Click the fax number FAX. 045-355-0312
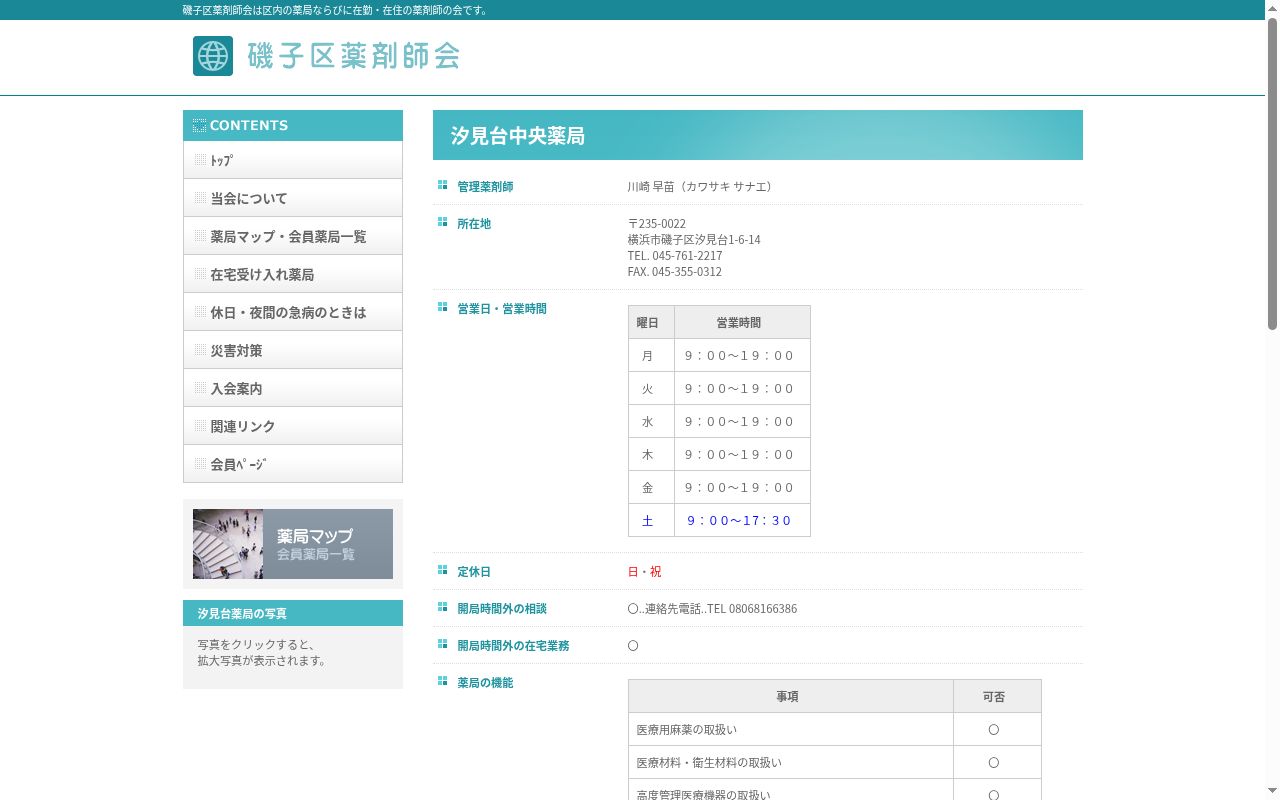Image resolution: width=1280 pixels, height=800 pixels. pyautogui.click(x=675, y=272)
